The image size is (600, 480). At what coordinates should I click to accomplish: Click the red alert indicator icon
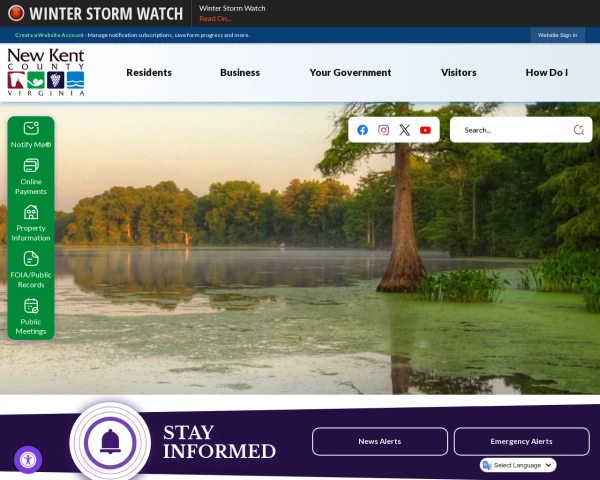16,13
